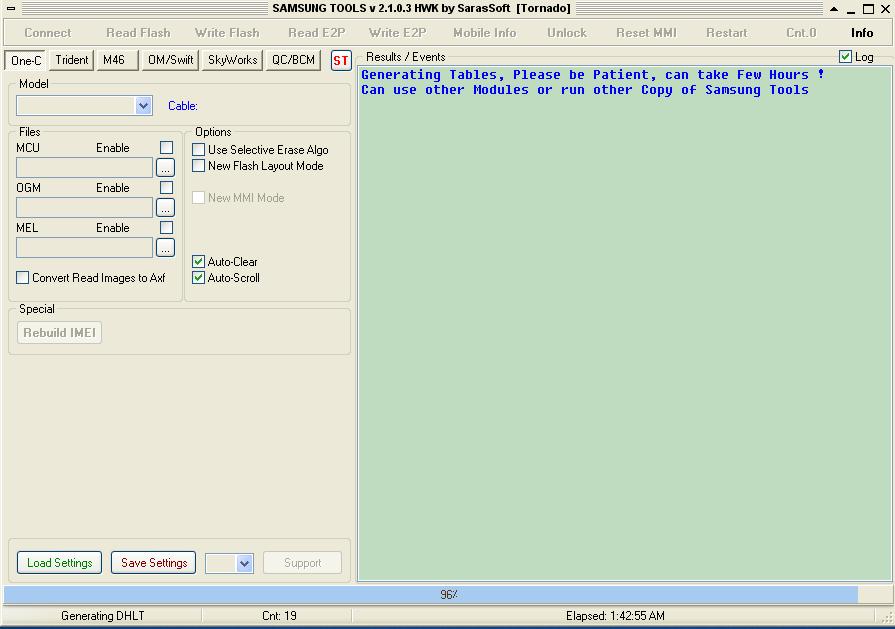Click the Write Flash toolbar button

tap(227, 33)
